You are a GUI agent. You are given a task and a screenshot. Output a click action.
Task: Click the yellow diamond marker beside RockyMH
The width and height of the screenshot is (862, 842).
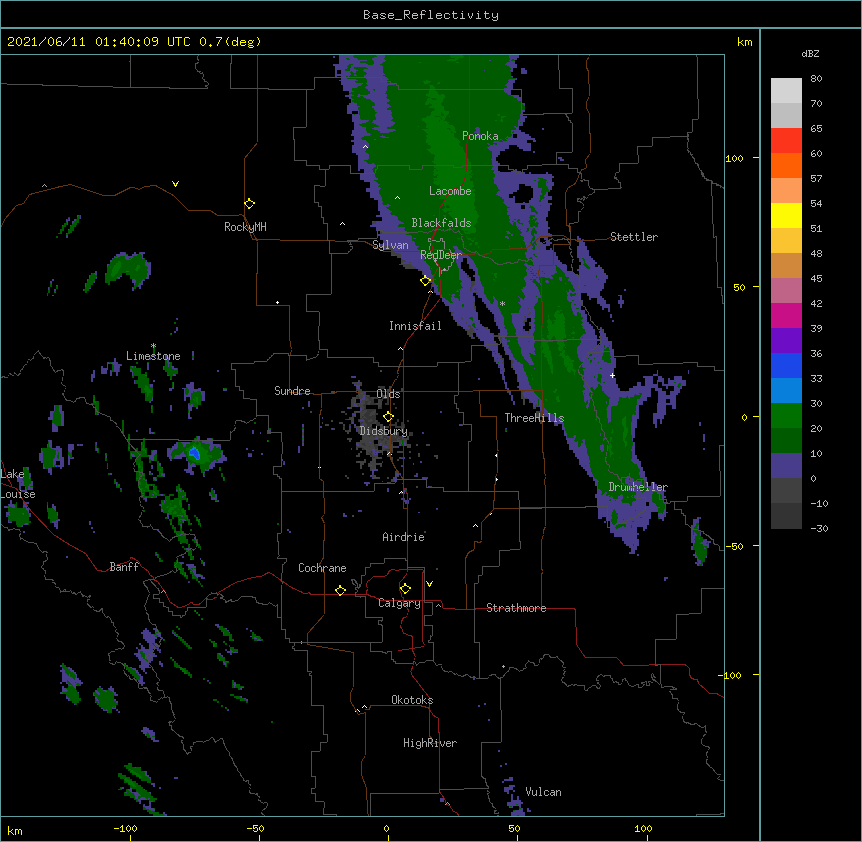point(249,204)
